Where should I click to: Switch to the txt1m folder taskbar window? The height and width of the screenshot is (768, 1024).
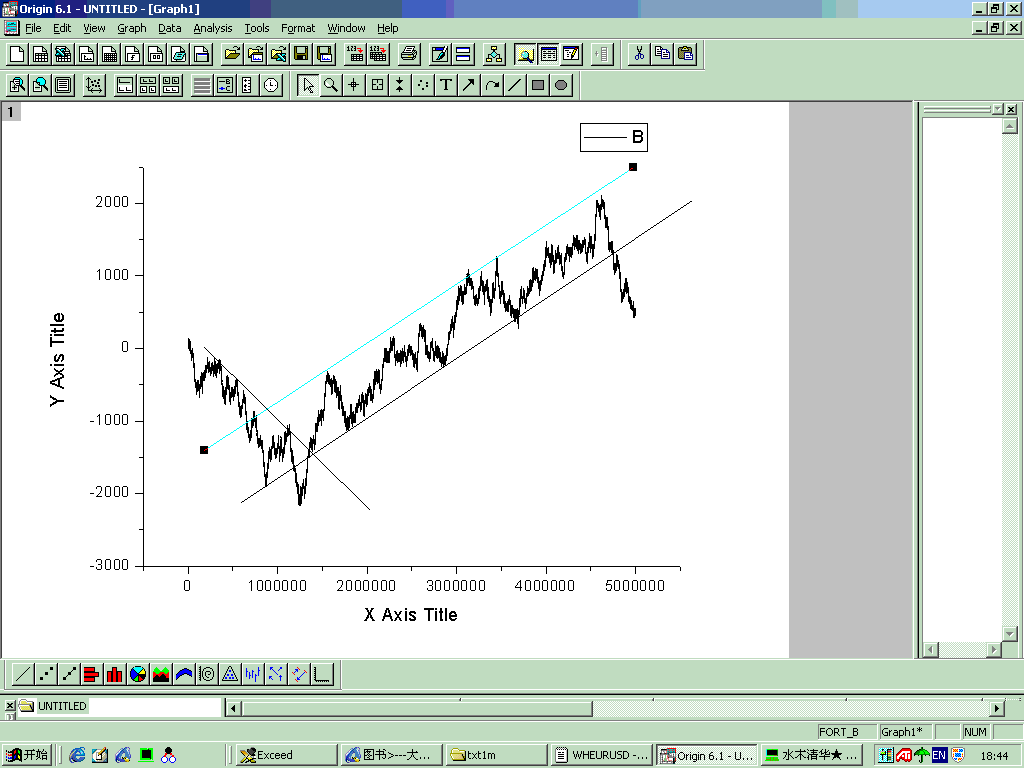pyautogui.click(x=495, y=755)
